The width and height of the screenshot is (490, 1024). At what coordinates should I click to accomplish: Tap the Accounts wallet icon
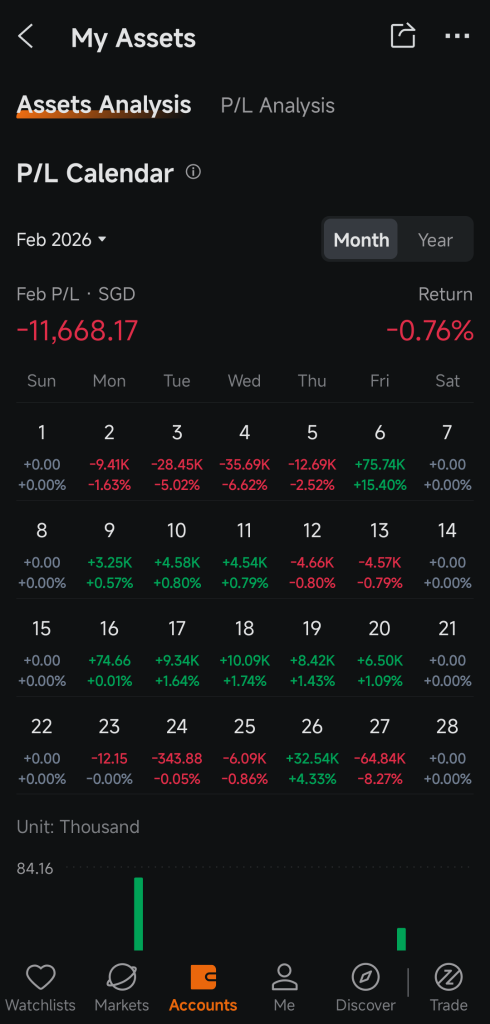pyautogui.click(x=203, y=978)
